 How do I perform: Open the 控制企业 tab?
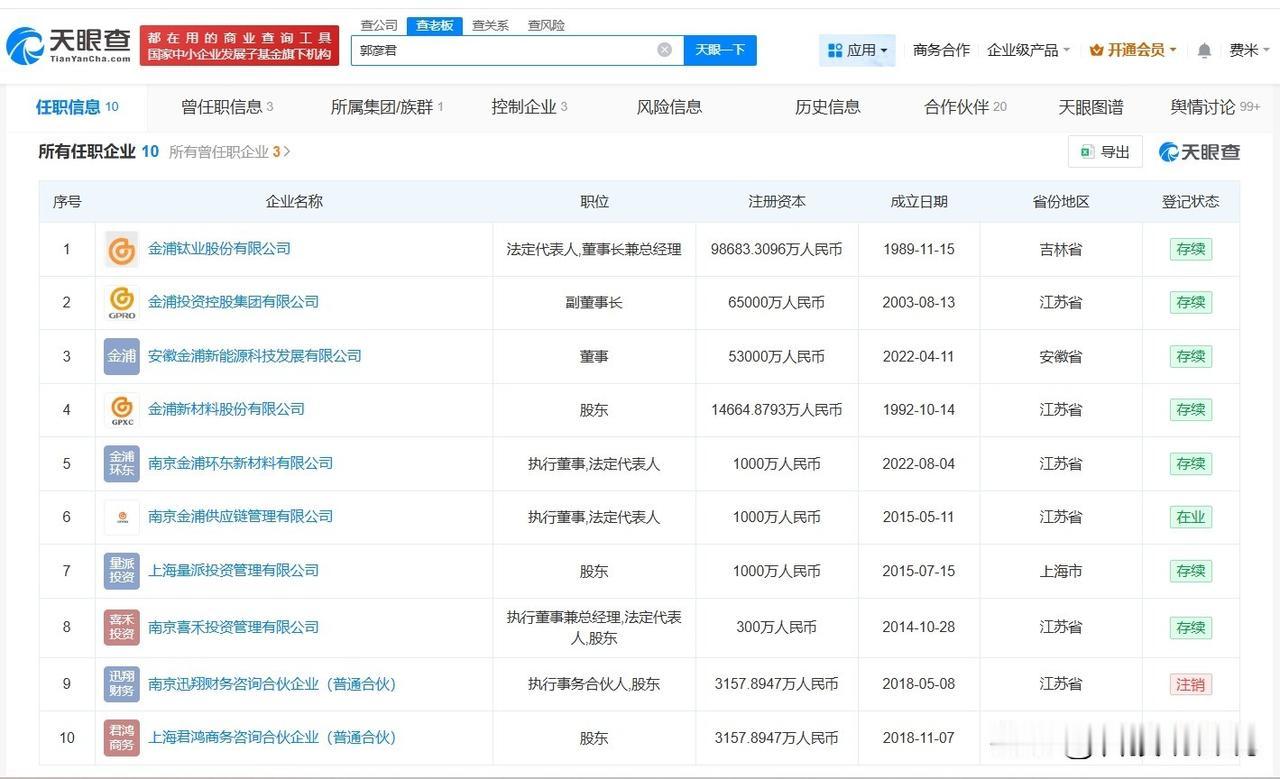(x=529, y=107)
